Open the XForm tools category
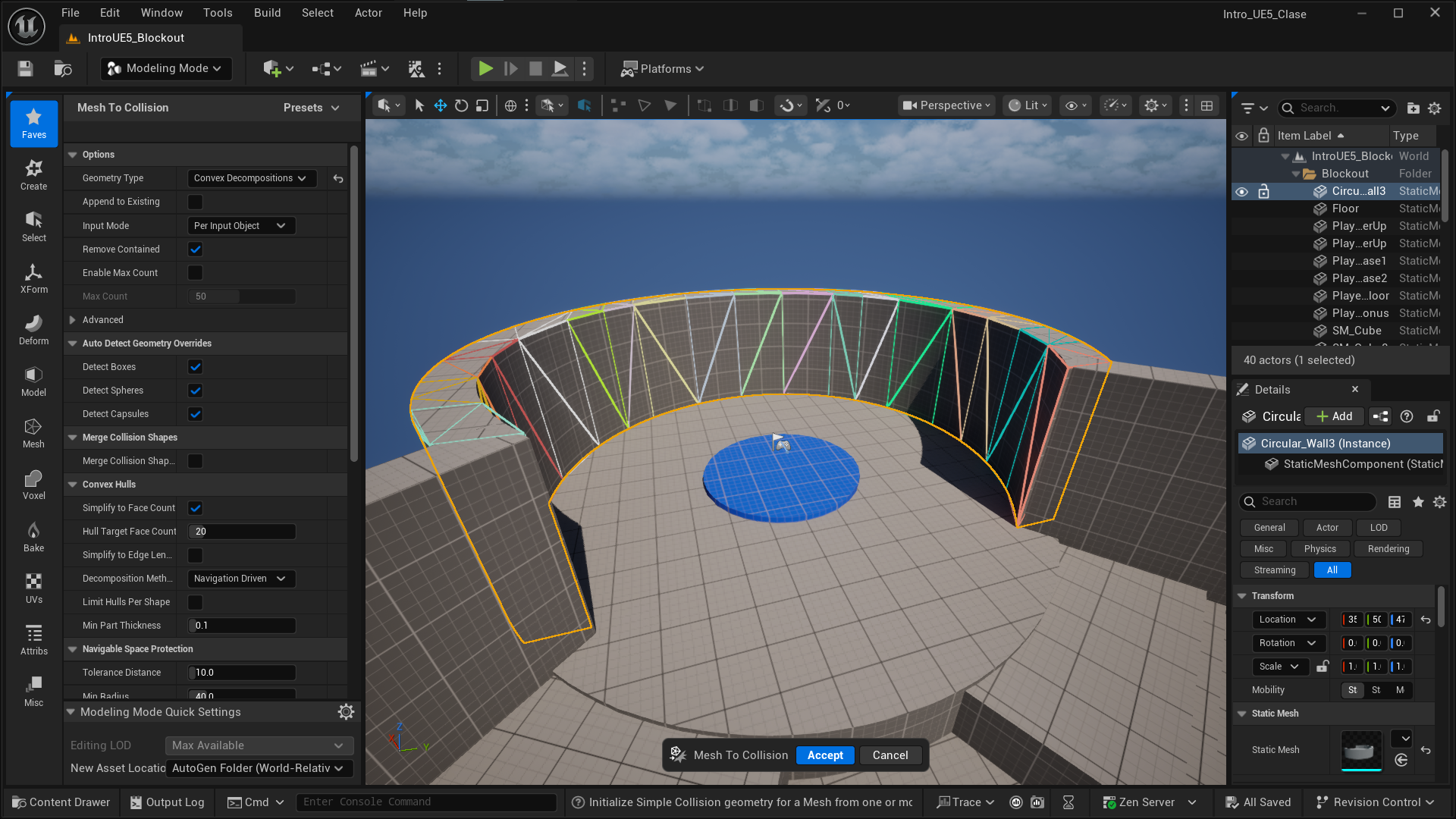Screen dimensions: 1456x819 pyautogui.click(x=33, y=278)
